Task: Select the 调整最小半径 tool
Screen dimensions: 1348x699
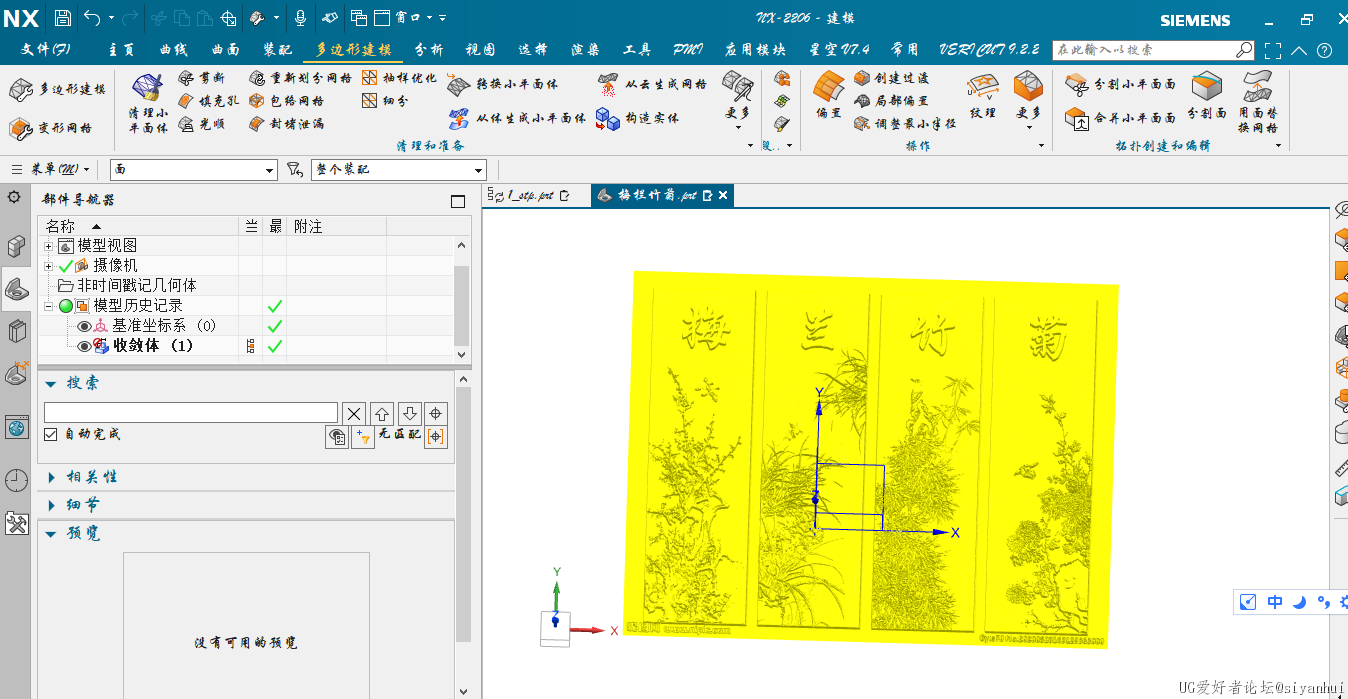Action: coord(906,124)
